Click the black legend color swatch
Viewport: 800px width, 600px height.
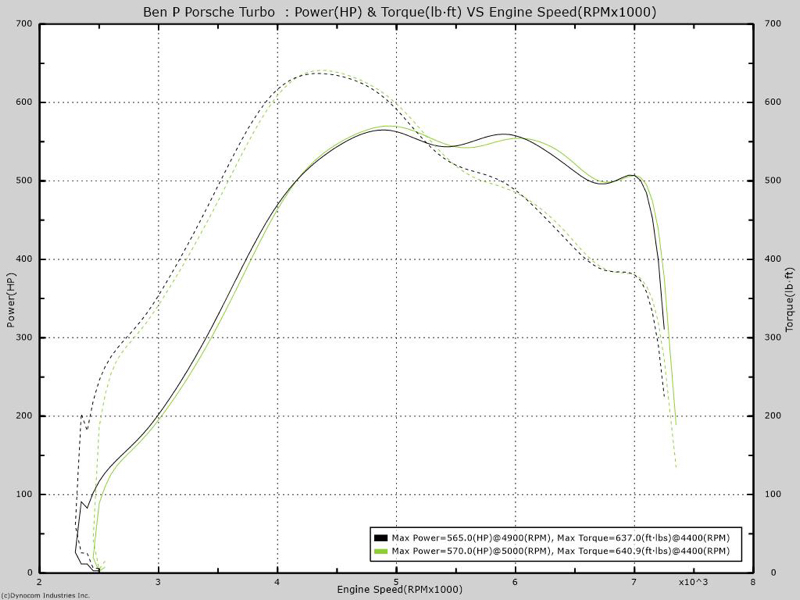tap(381, 538)
